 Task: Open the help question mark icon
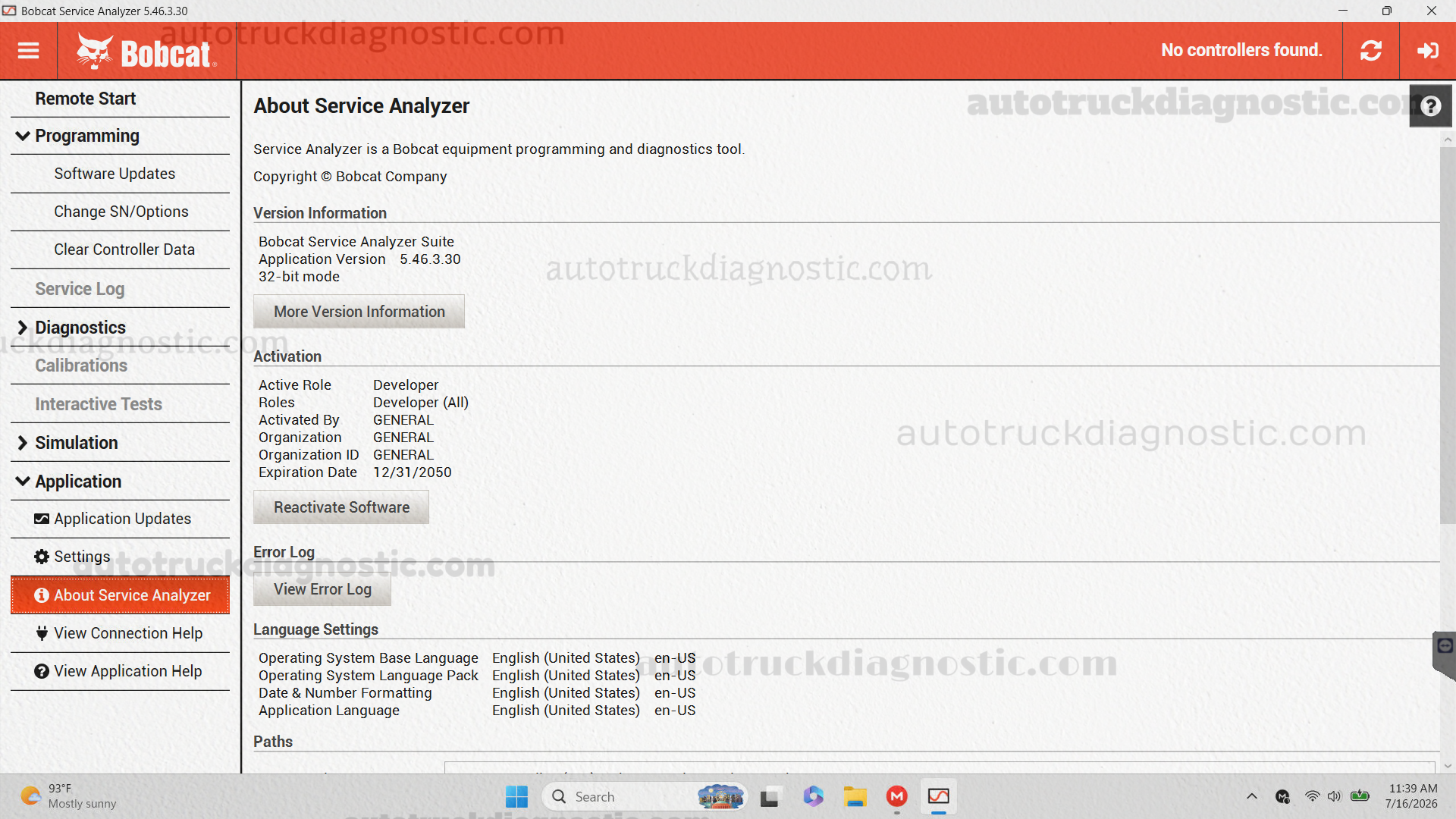(x=1430, y=105)
